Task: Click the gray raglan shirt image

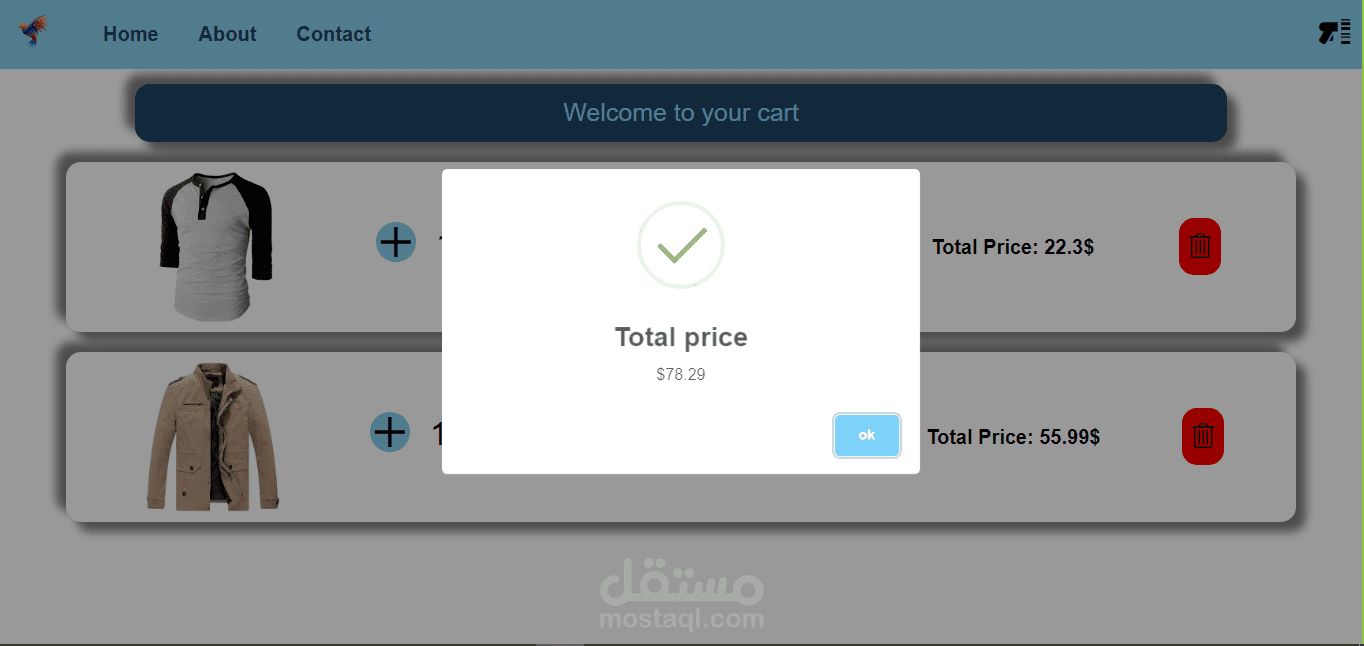Action: (216, 246)
